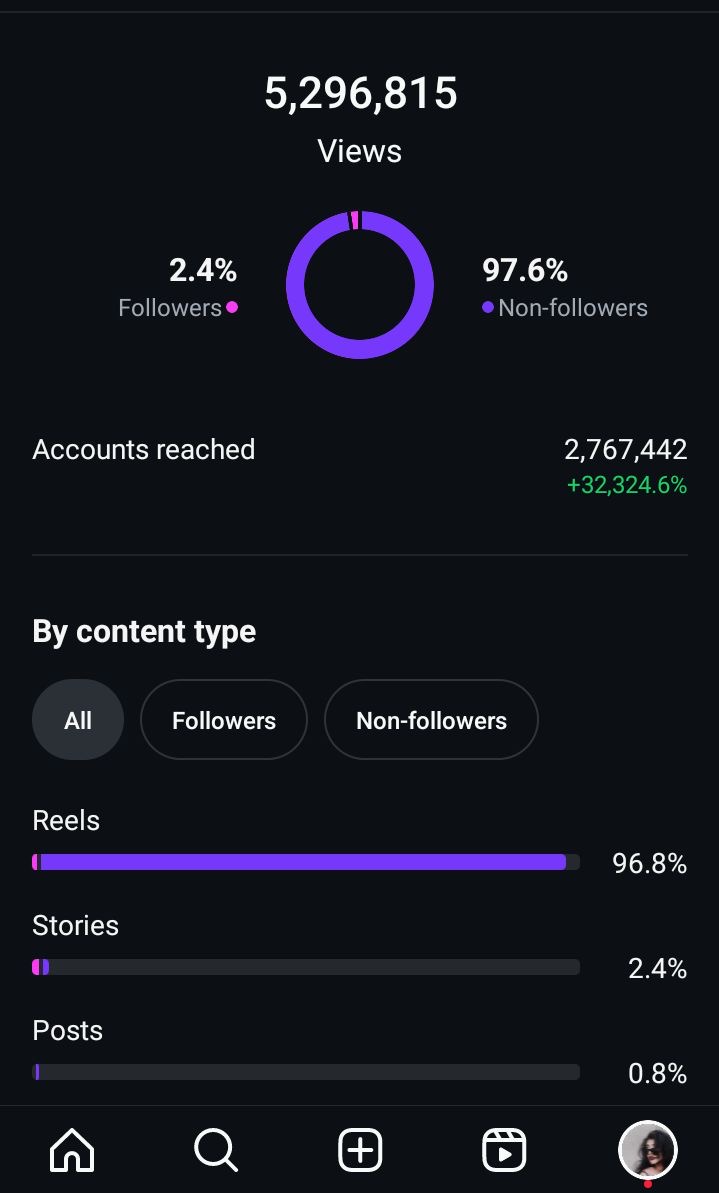Image resolution: width=719 pixels, height=1193 pixels.
Task: Tap the Create post plus icon
Action: click(x=359, y=1149)
